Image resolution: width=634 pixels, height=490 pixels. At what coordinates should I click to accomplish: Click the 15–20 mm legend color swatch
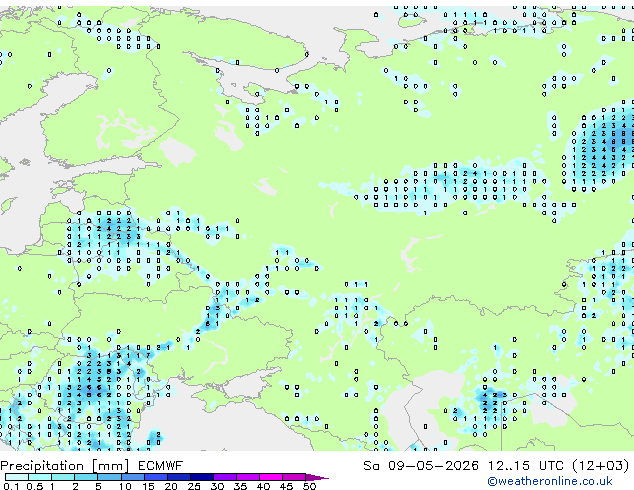click(156, 477)
